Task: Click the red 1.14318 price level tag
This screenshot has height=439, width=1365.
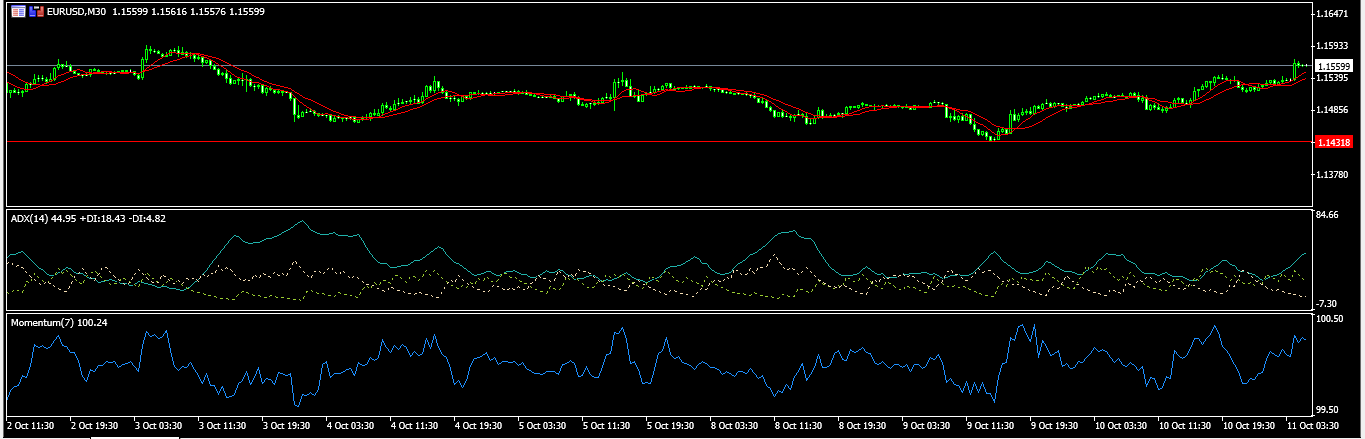Action: coord(1335,143)
